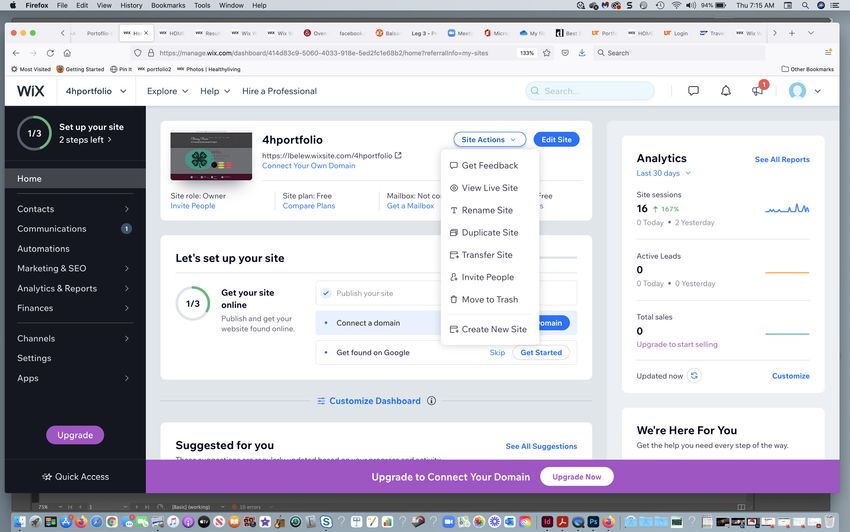
Task: Click the Wi-Fi icon in menu bar
Action: point(676,5)
